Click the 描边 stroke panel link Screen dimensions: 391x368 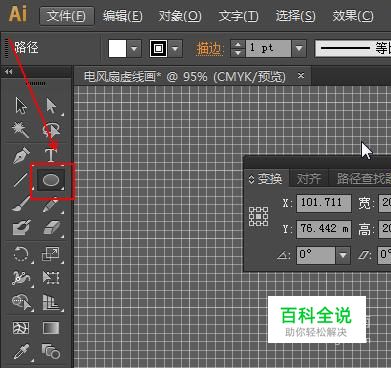coord(209,49)
